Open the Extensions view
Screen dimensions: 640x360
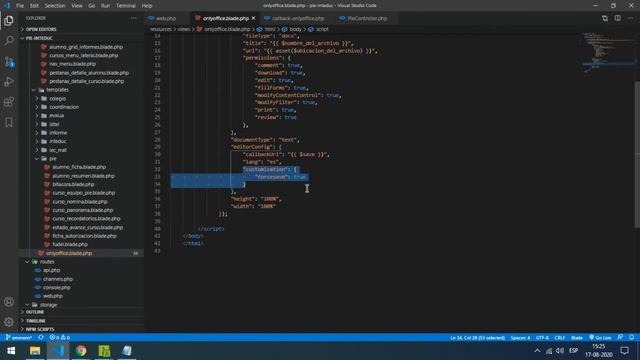point(9,102)
